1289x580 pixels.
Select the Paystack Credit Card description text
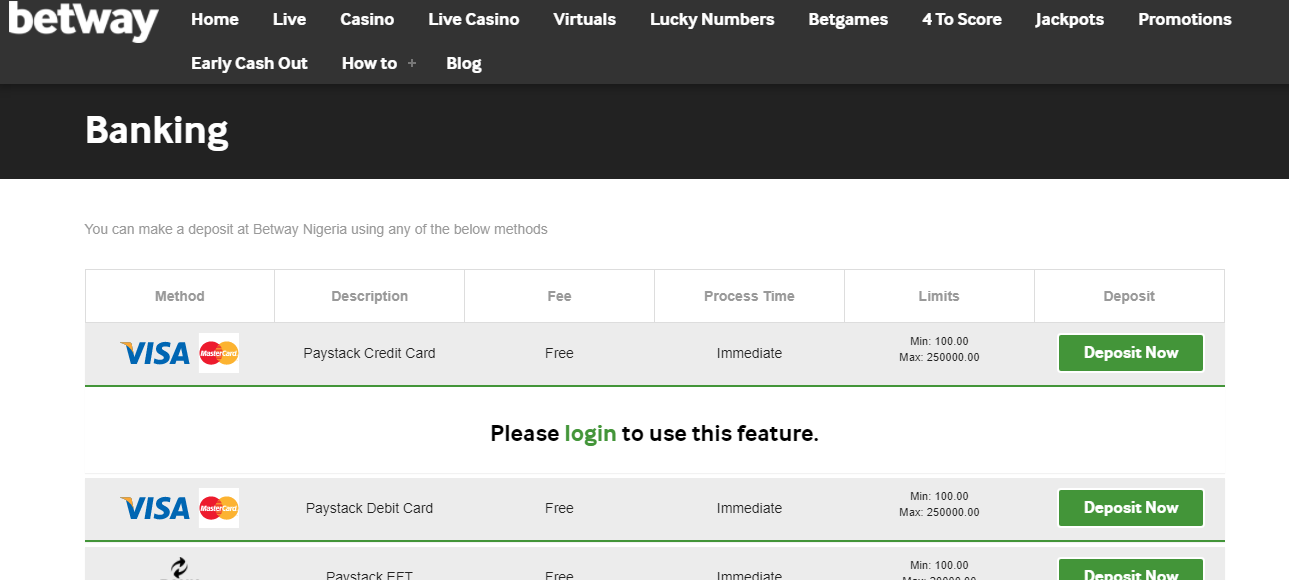coord(370,353)
